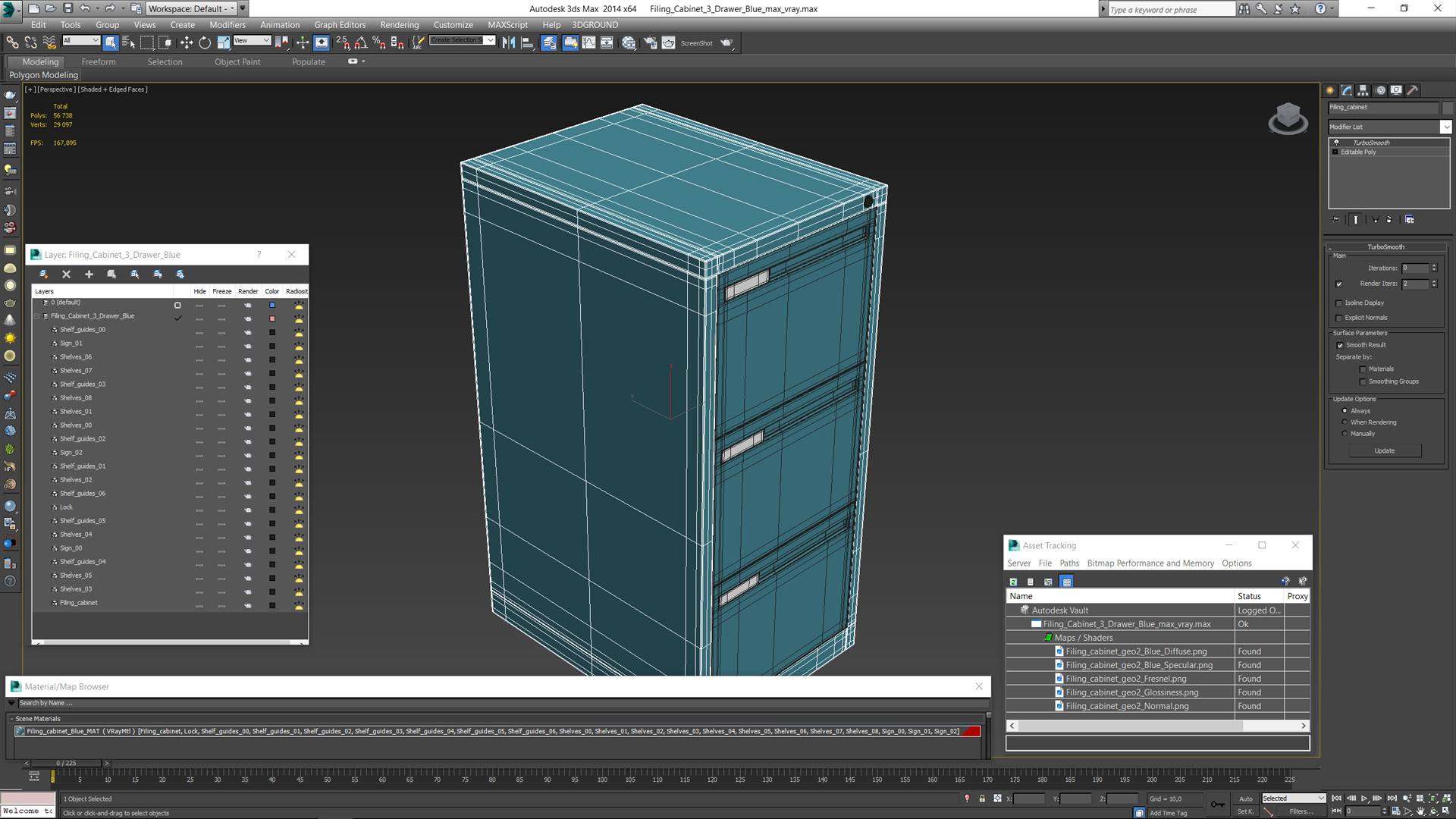Uncheck the Smooth Result checkbox
1456x819 pixels.
click(1340, 346)
